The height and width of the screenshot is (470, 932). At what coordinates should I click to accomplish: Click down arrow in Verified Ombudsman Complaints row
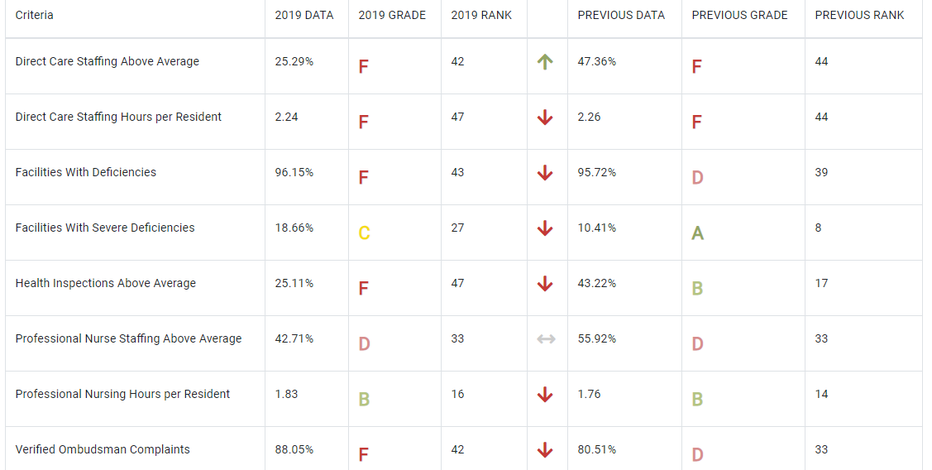coord(545,450)
